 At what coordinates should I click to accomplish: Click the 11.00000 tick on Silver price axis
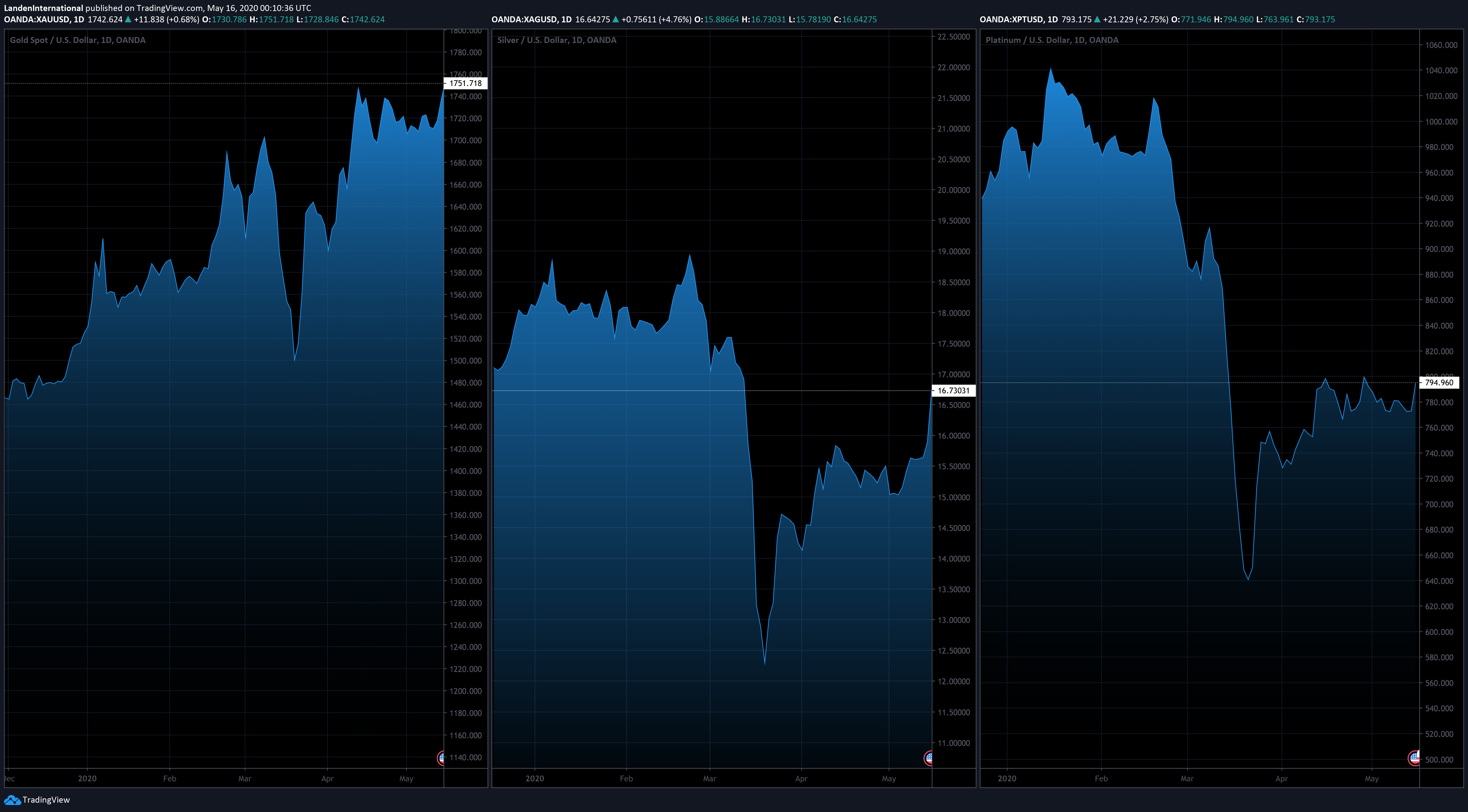(x=953, y=743)
